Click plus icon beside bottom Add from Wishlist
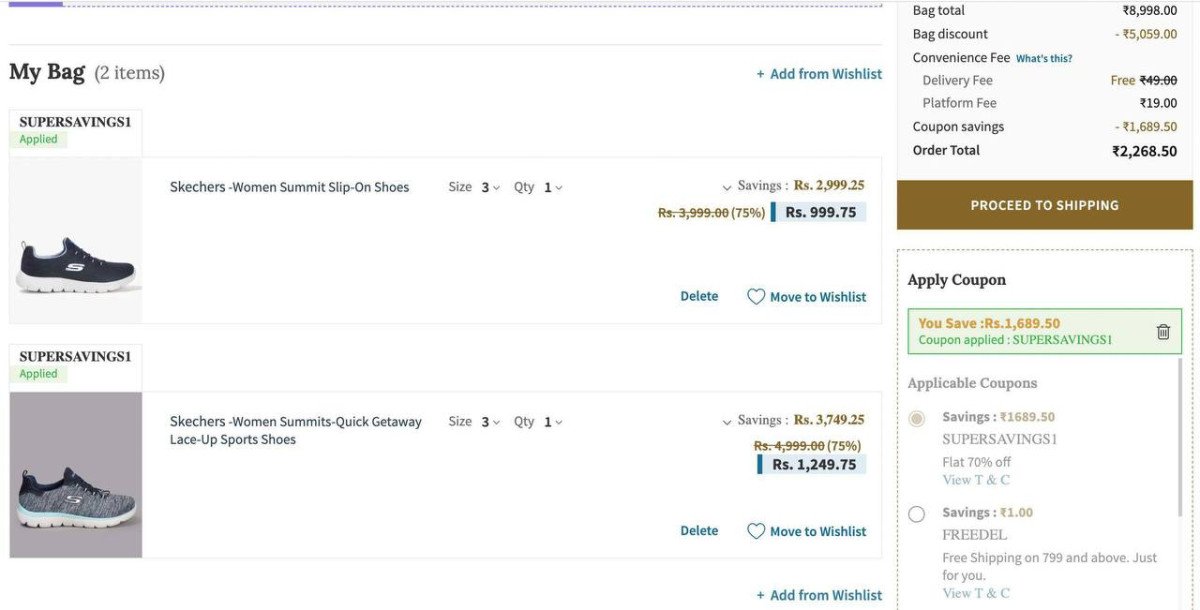 (x=760, y=596)
